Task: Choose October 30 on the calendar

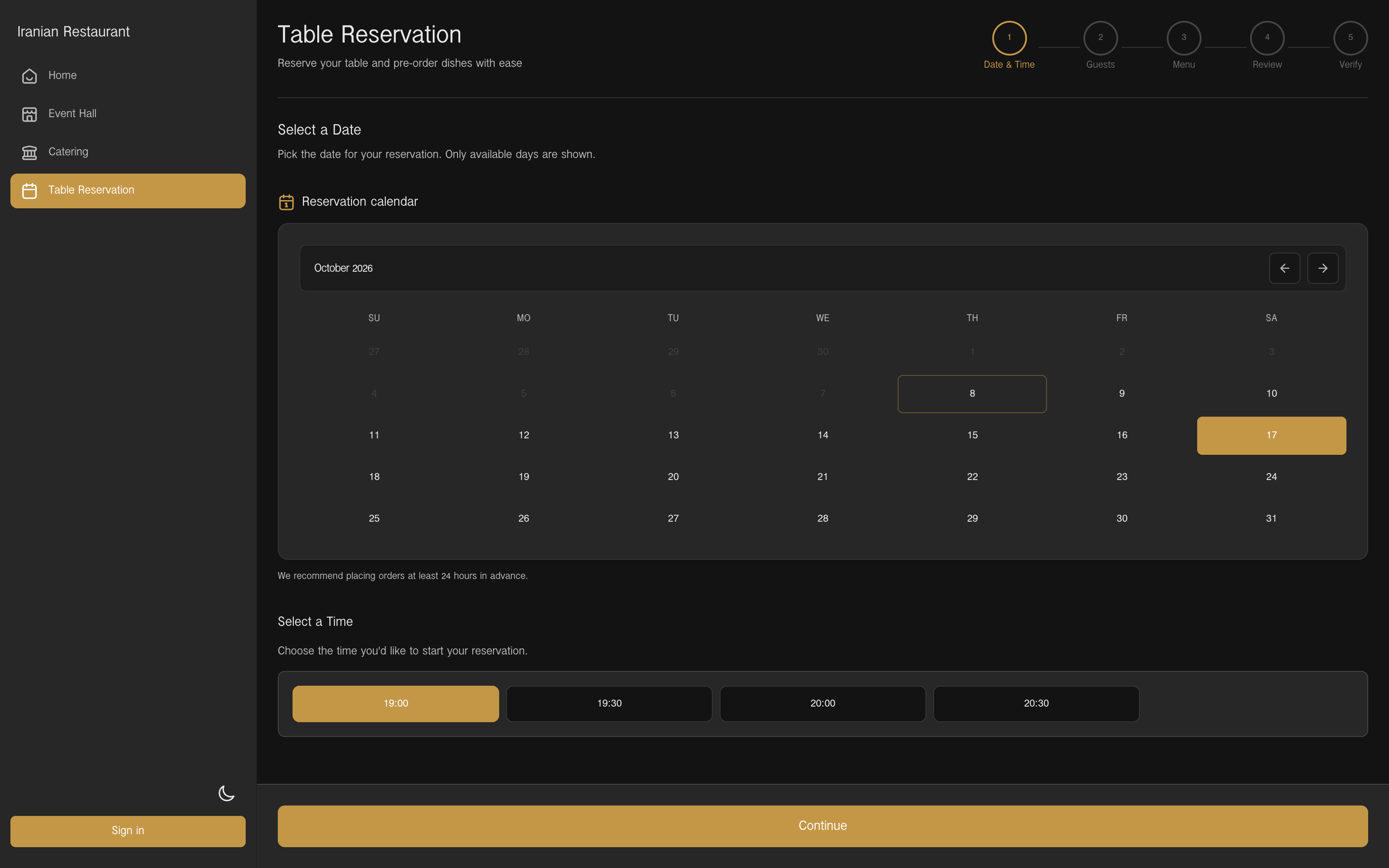Action: [1122, 518]
